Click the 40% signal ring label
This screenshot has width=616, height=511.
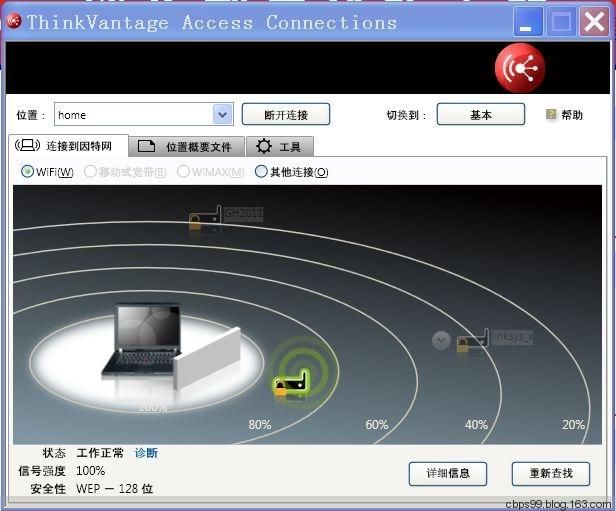pyautogui.click(x=476, y=425)
